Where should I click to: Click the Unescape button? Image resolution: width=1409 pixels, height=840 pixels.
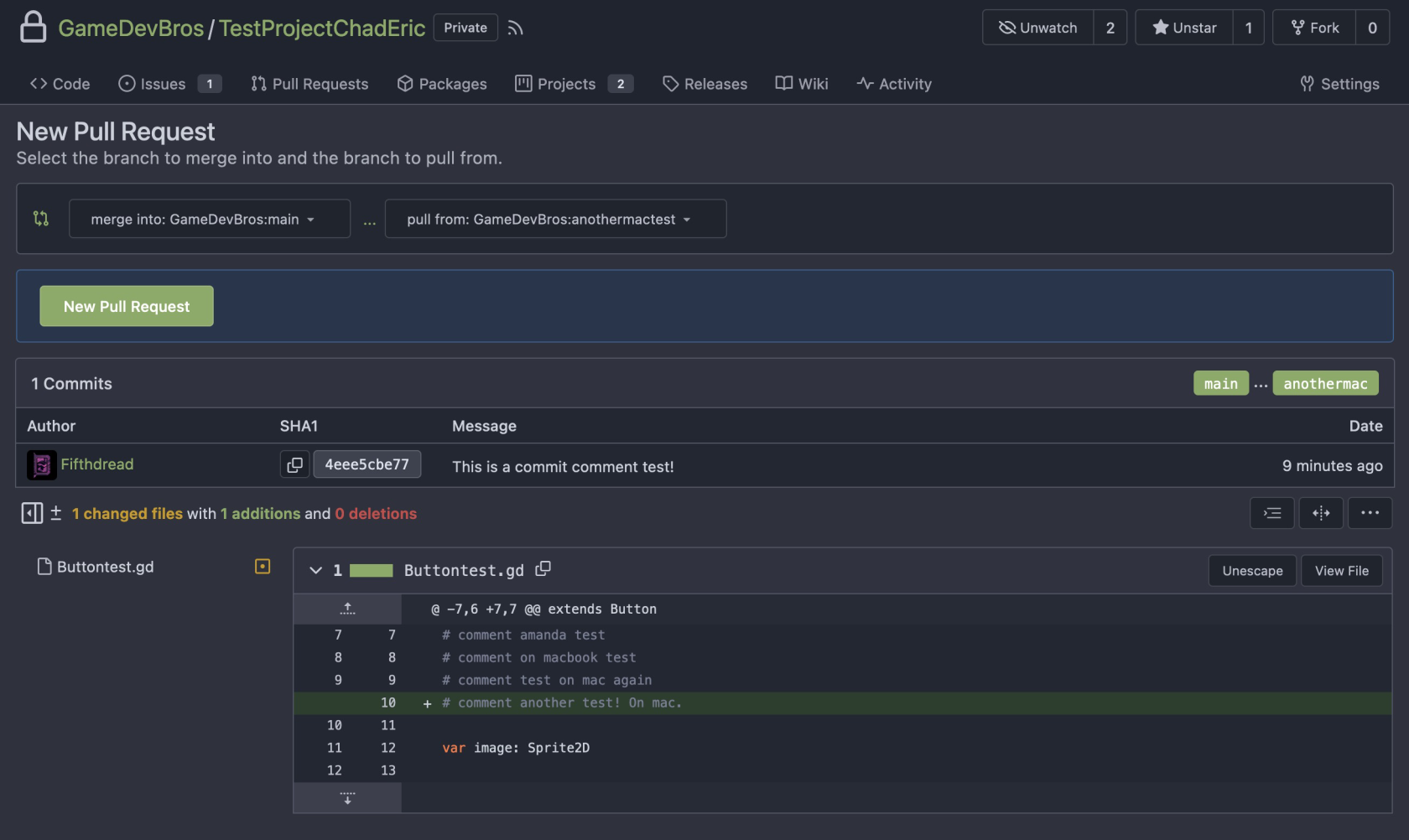click(x=1252, y=571)
